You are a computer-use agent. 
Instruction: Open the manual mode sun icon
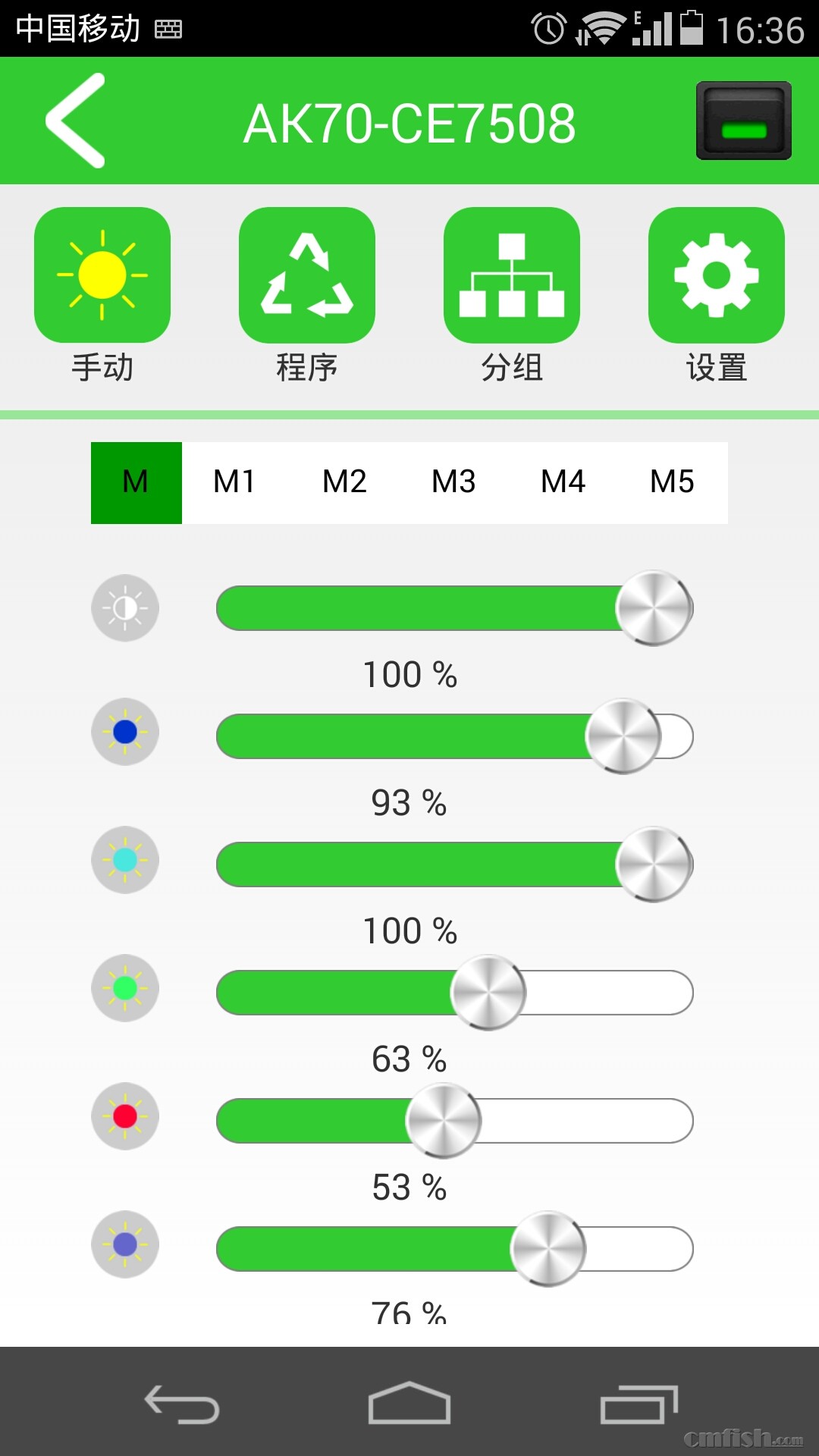point(102,275)
